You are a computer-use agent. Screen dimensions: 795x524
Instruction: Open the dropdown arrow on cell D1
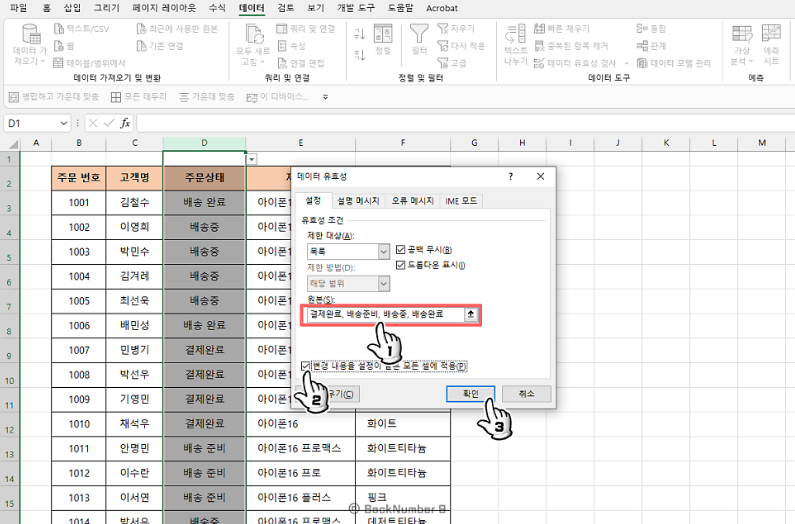click(251, 159)
